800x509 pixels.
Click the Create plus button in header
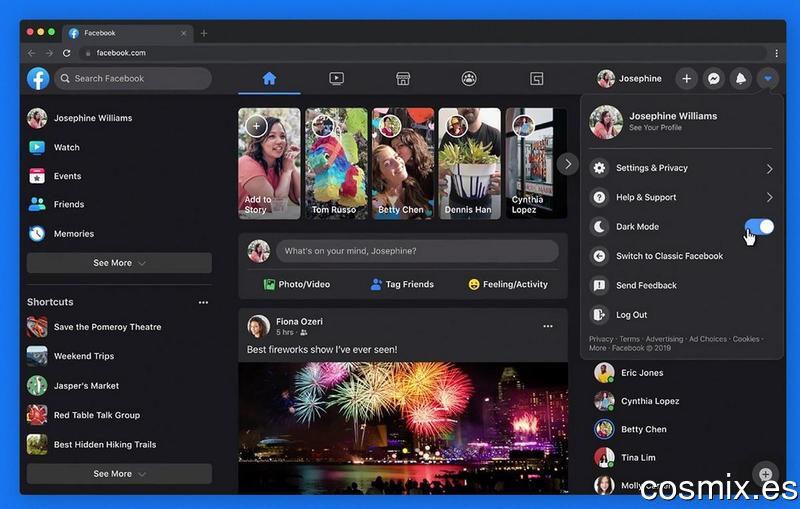click(x=687, y=79)
